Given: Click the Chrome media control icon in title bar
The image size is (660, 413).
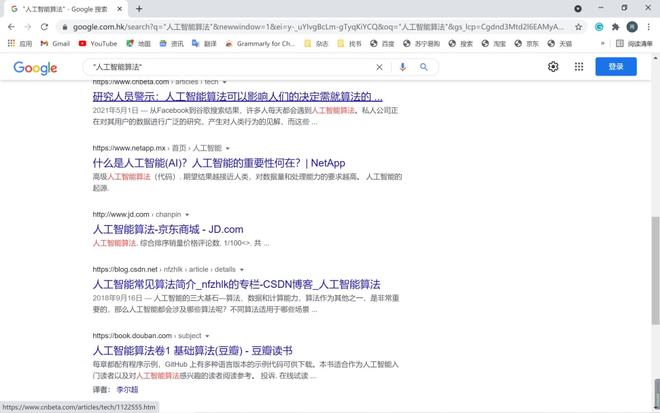Looking at the screenshot, I should (578, 8).
